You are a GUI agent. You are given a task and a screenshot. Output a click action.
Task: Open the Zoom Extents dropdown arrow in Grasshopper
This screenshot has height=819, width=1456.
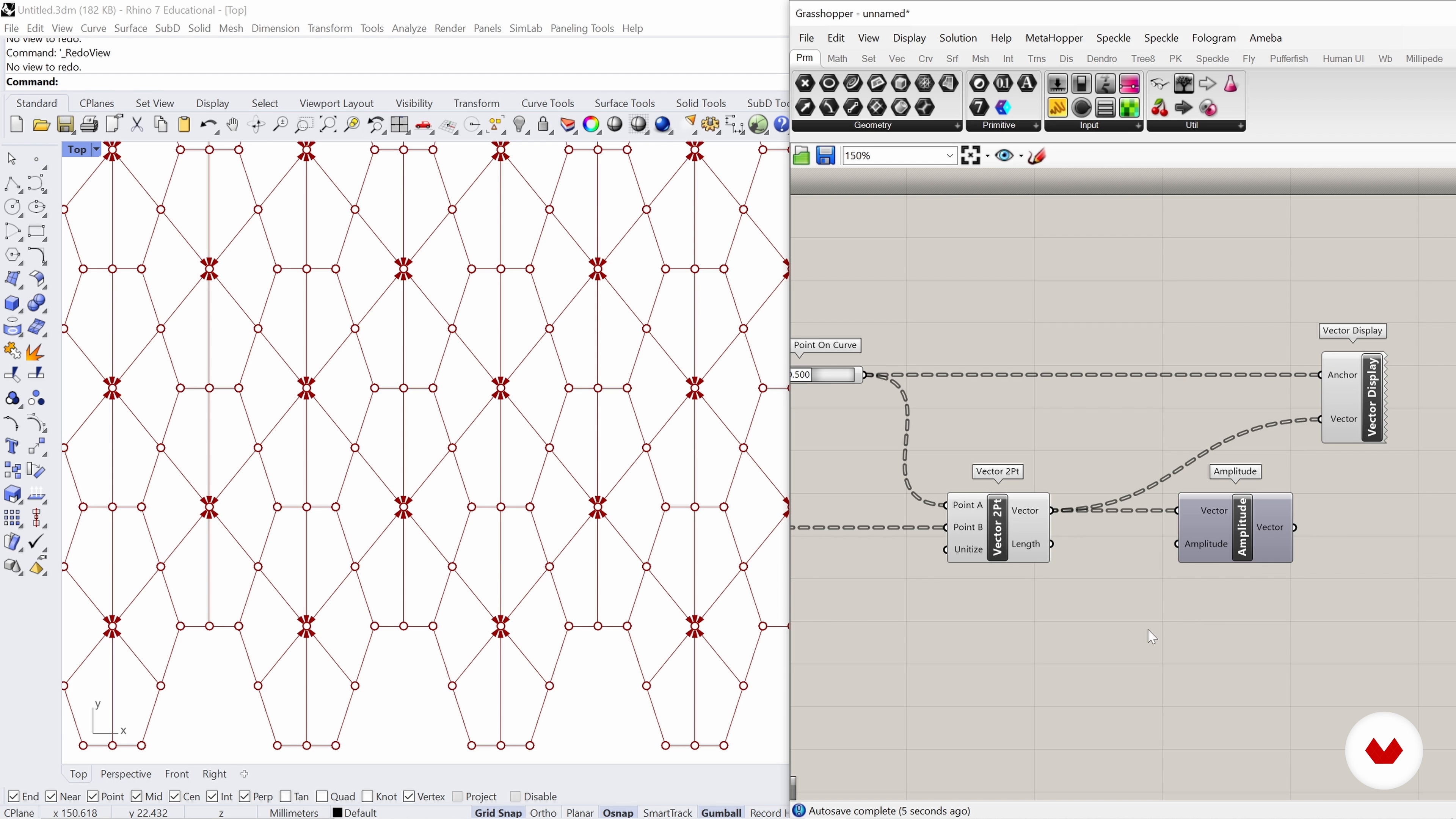tap(987, 156)
